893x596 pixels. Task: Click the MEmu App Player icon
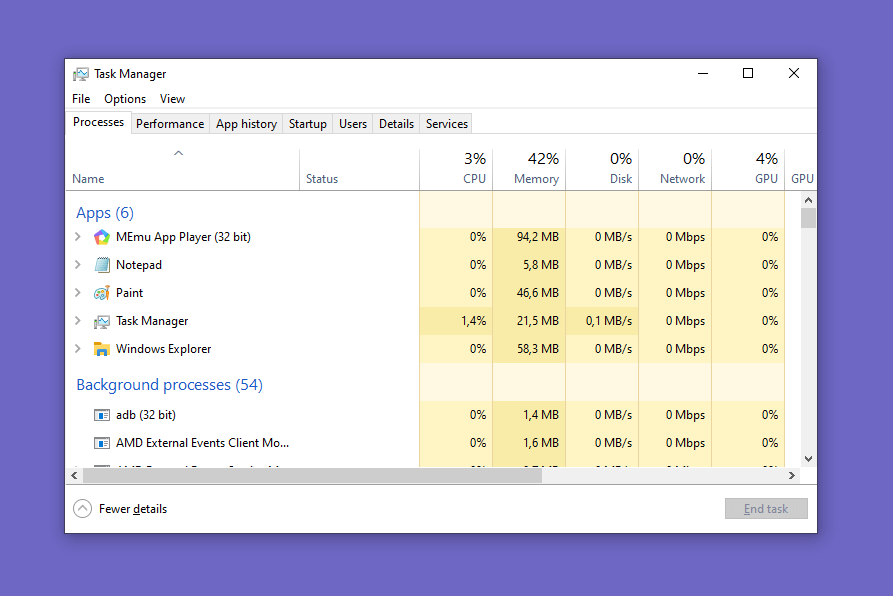click(101, 237)
